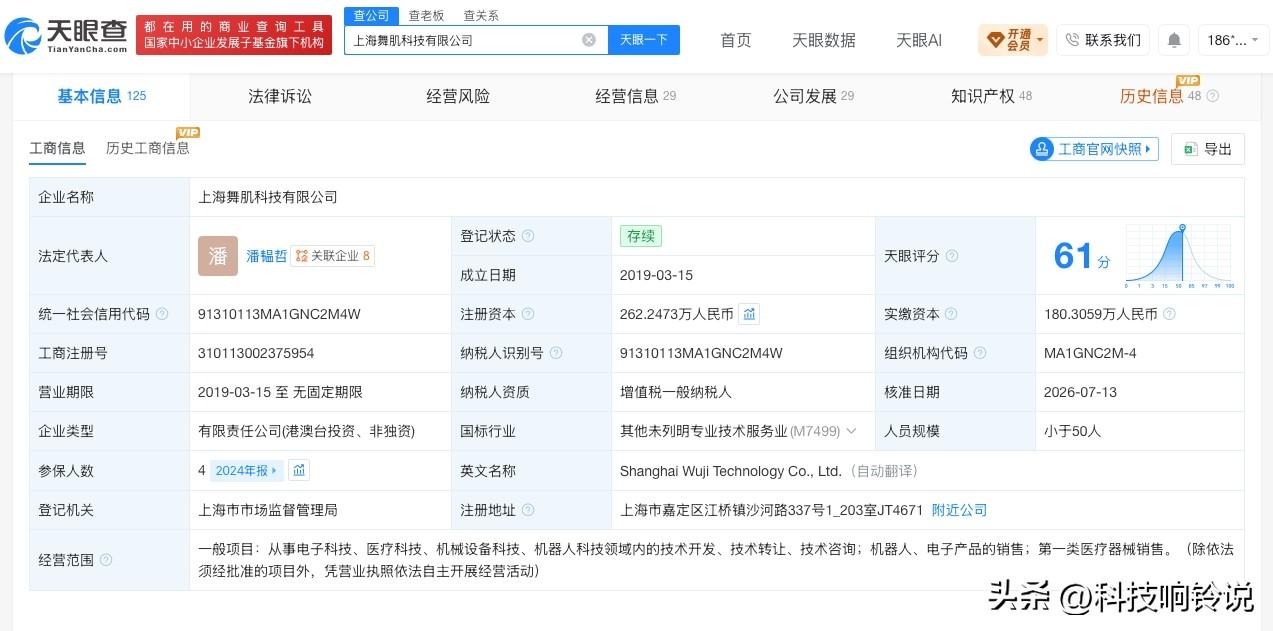Screen dimensions: 1273x631
Task: Click the help icon next to 登记状态
Action: click(528, 236)
